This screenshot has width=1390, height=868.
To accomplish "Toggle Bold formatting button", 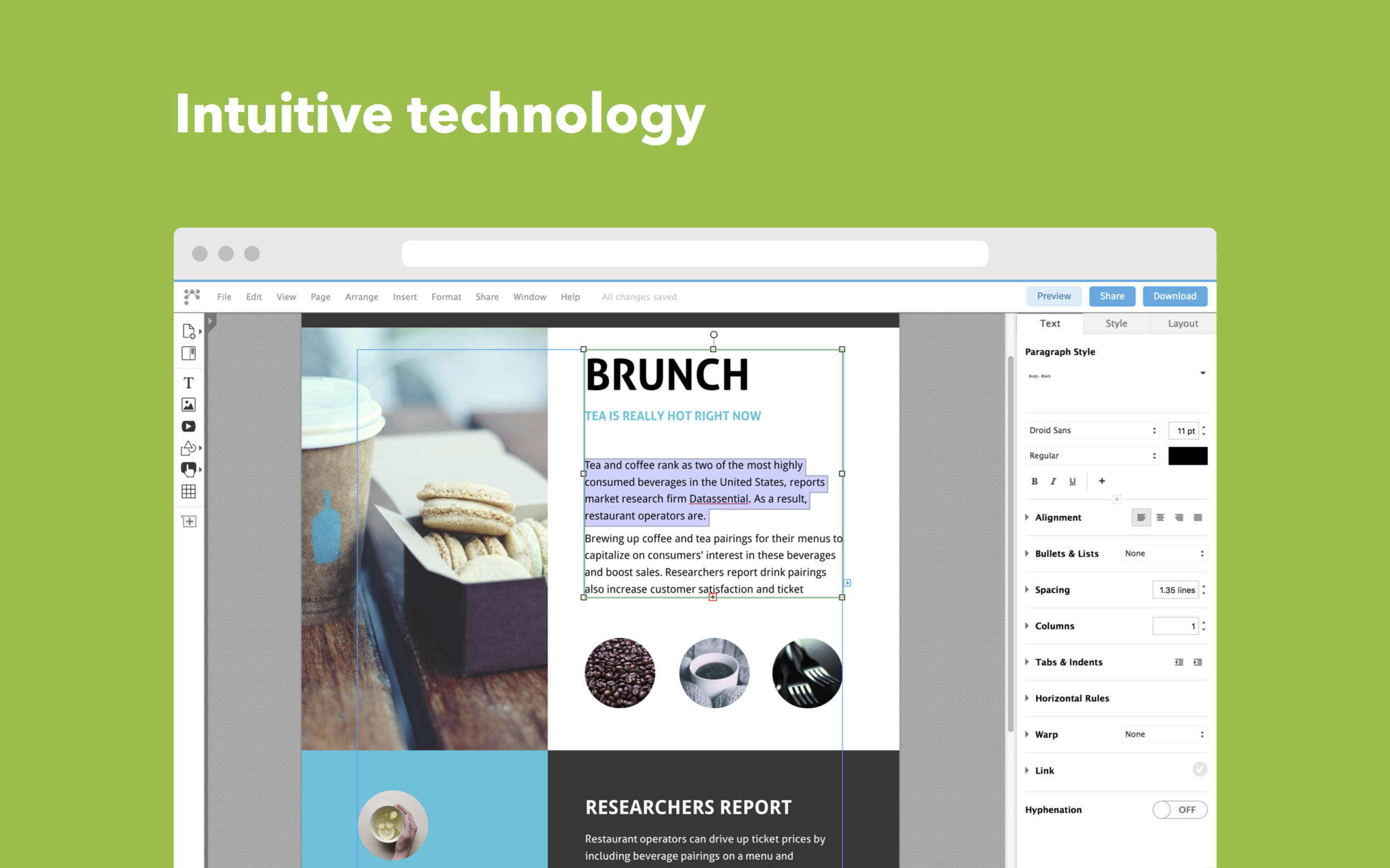I will [1035, 481].
